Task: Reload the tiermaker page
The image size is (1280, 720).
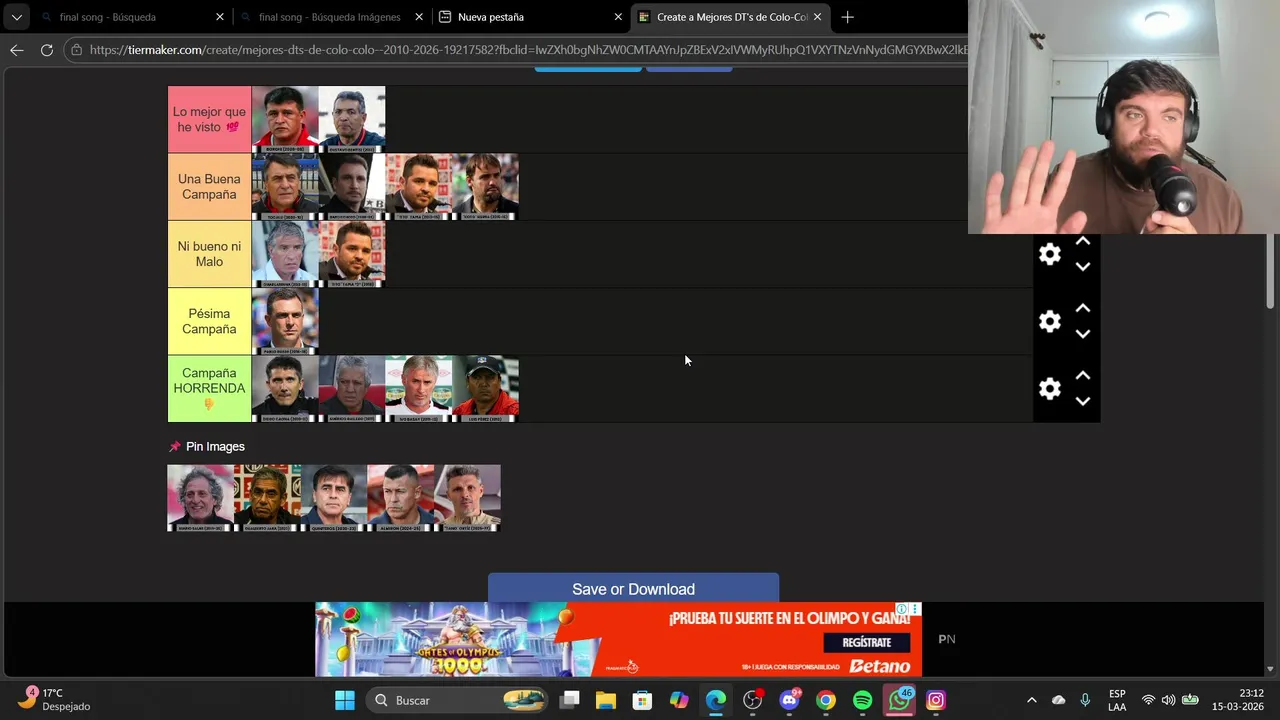Action: pos(46,49)
